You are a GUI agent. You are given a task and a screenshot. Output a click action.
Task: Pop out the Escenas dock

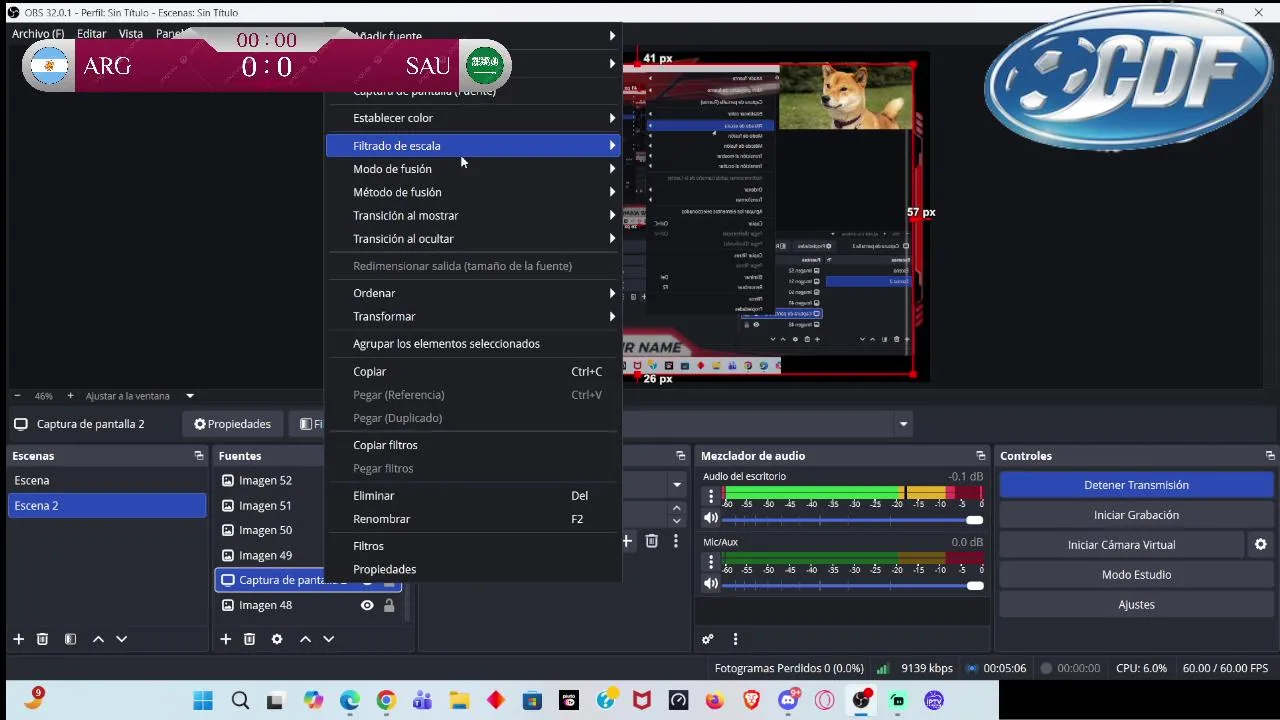point(198,456)
